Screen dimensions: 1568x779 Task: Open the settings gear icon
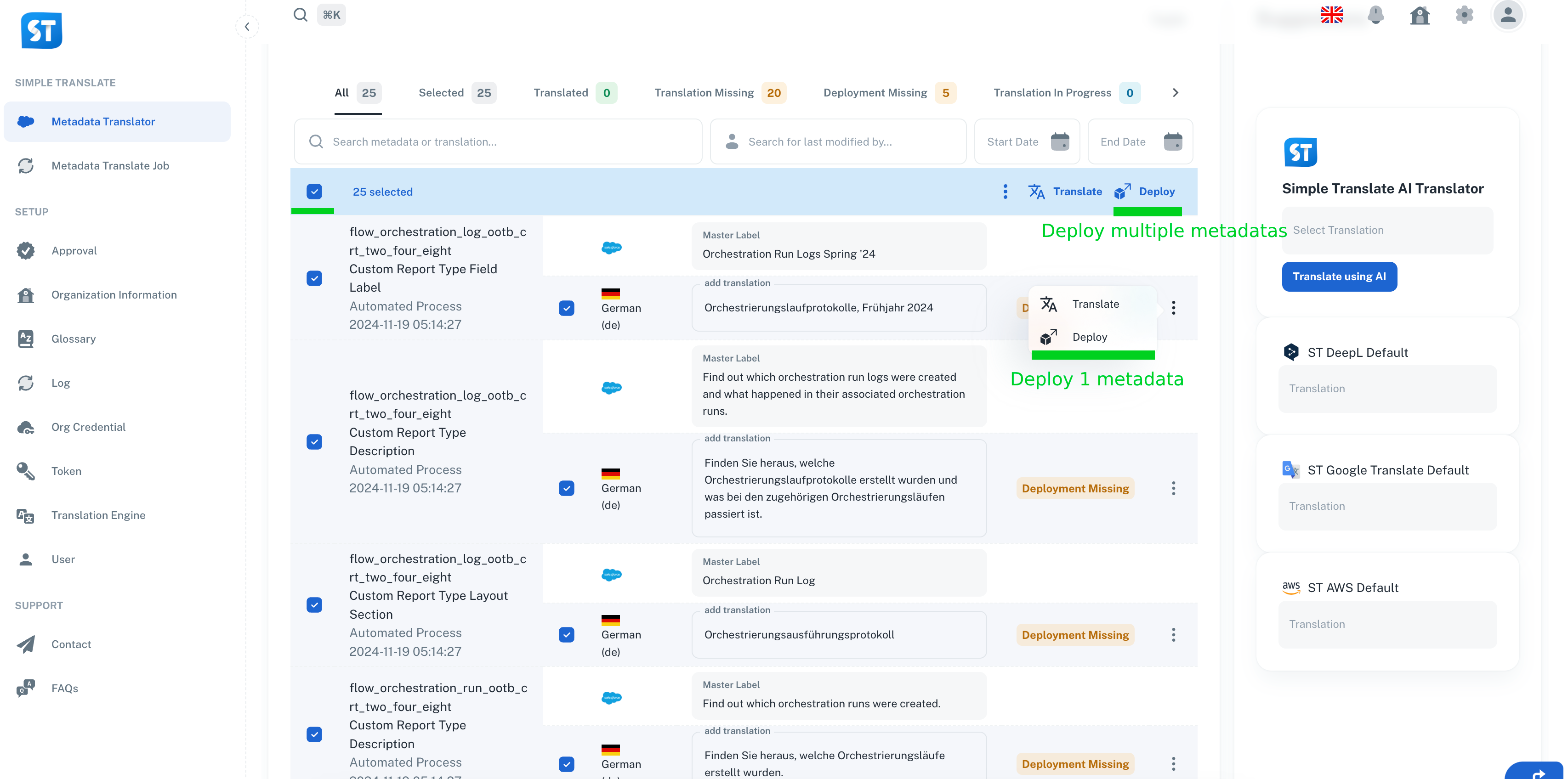pyautogui.click(x=1464, y=15)
